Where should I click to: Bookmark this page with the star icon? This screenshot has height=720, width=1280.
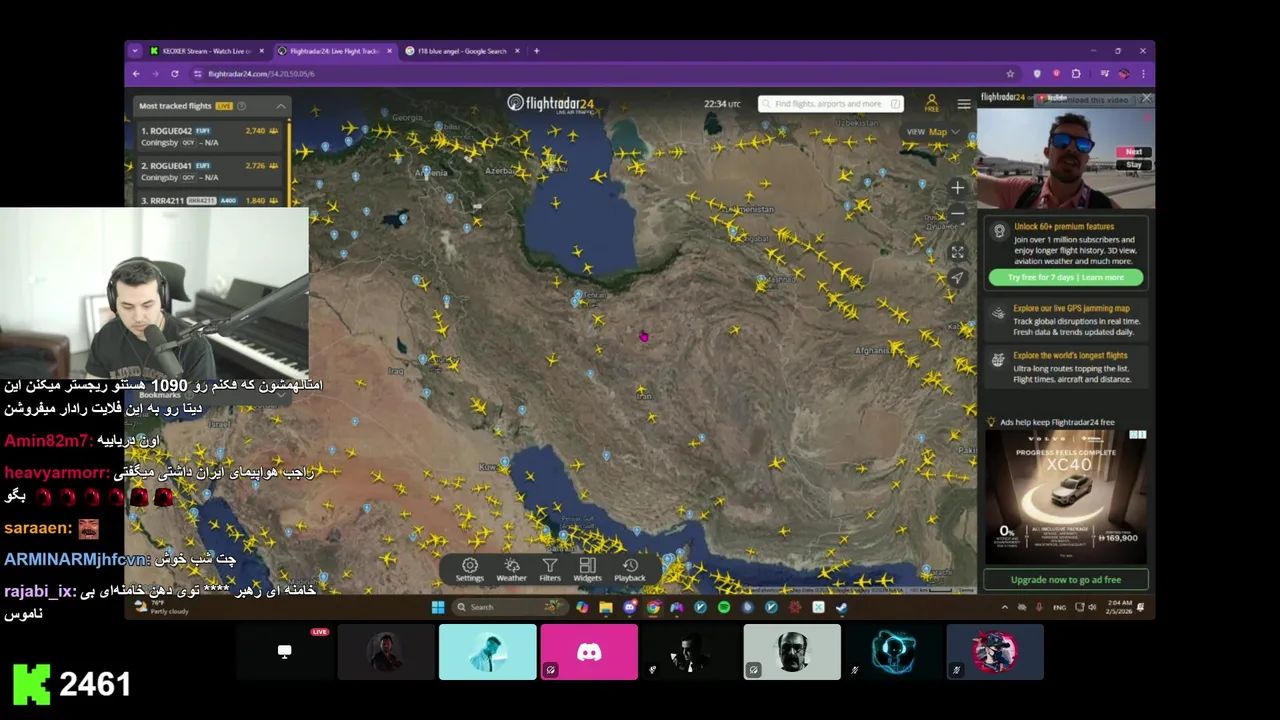tap(1010, 74)
